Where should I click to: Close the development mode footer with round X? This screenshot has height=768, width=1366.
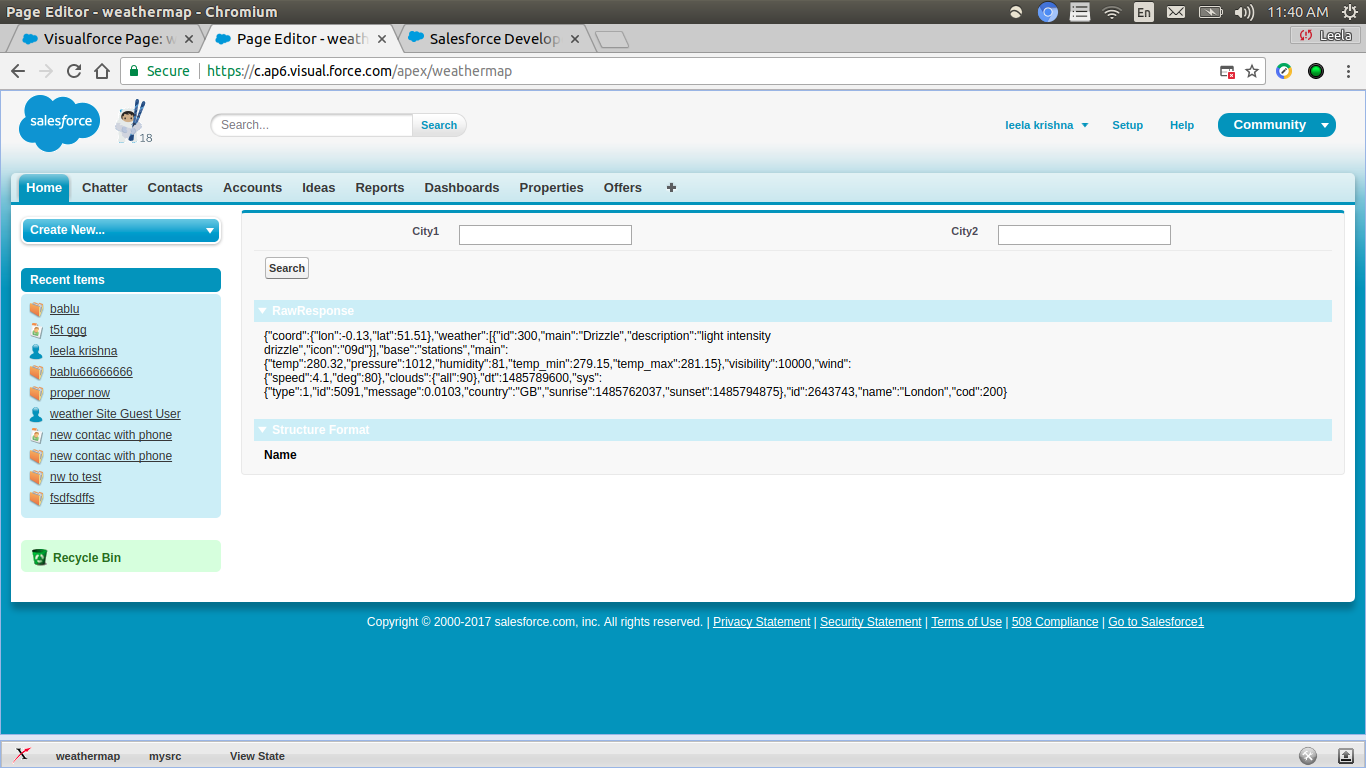pyautogui.click(x=1308, y=756)
